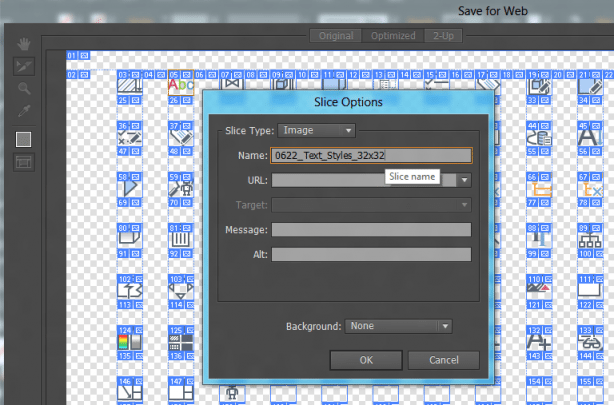The height and width of the screenshot is (405, 614).
Task: Select slice 102 arrows icon
Action: pyautogui.click(x=130, y=291)
